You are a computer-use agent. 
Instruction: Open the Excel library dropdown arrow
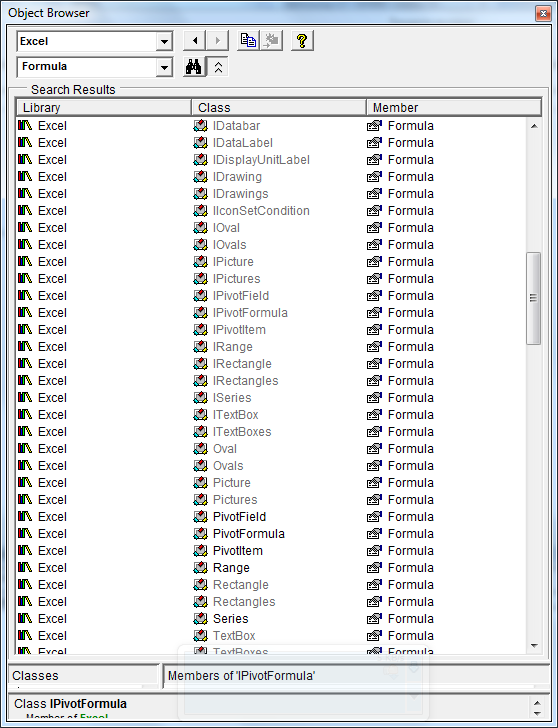point(164,41)
